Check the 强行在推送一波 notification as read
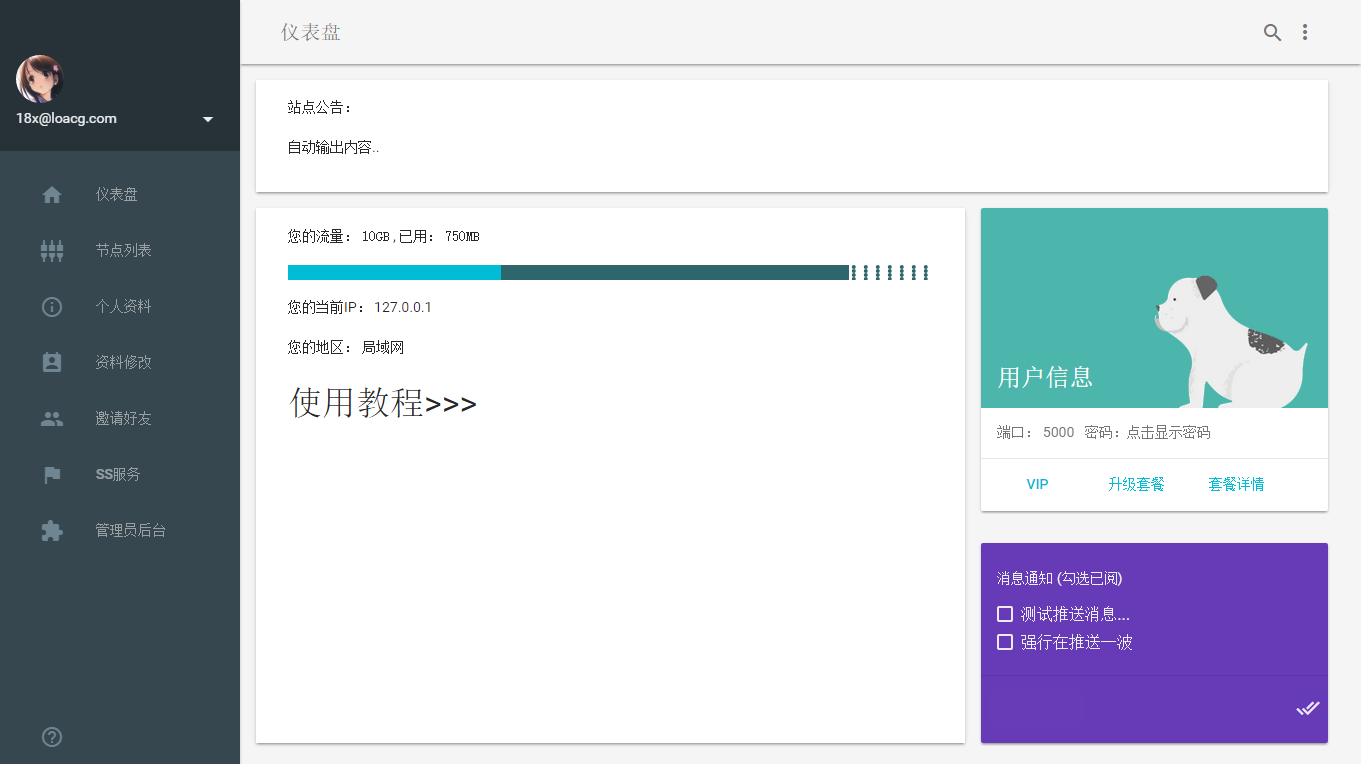The width and height of the screenshot is (1361, 764). 1004,642
